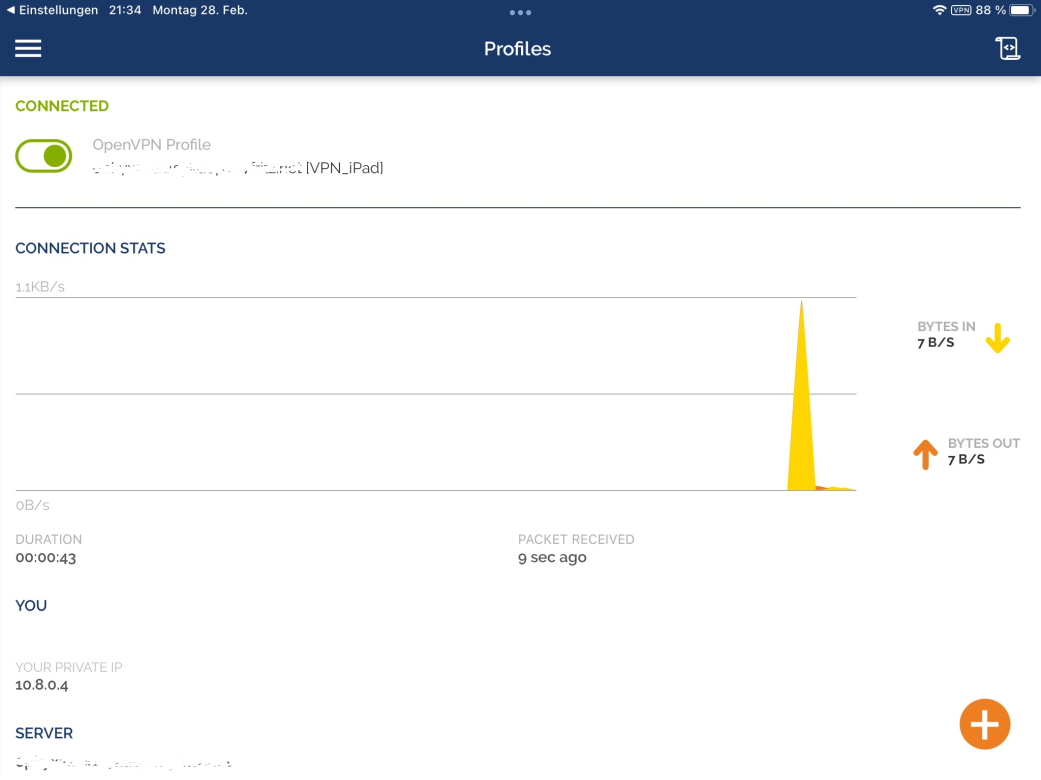Tap the import profile icon
This screenshot has width=1041, height=780.
[x=1007, y=49]
